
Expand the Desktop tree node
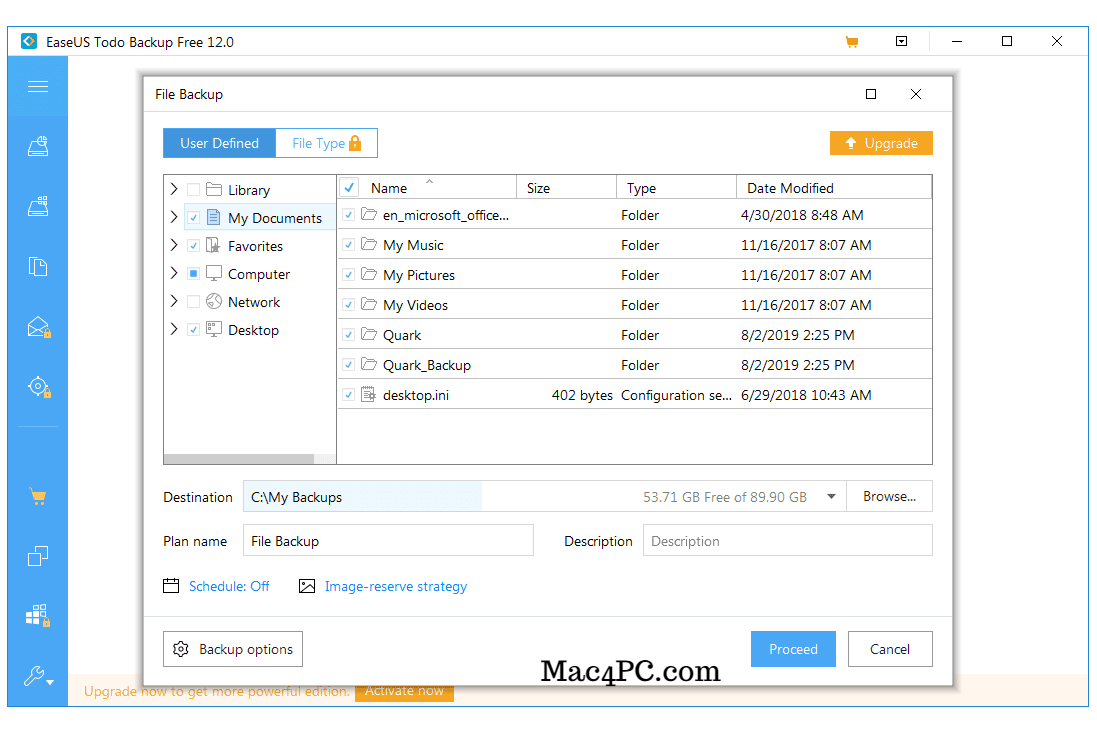point(174,329)
